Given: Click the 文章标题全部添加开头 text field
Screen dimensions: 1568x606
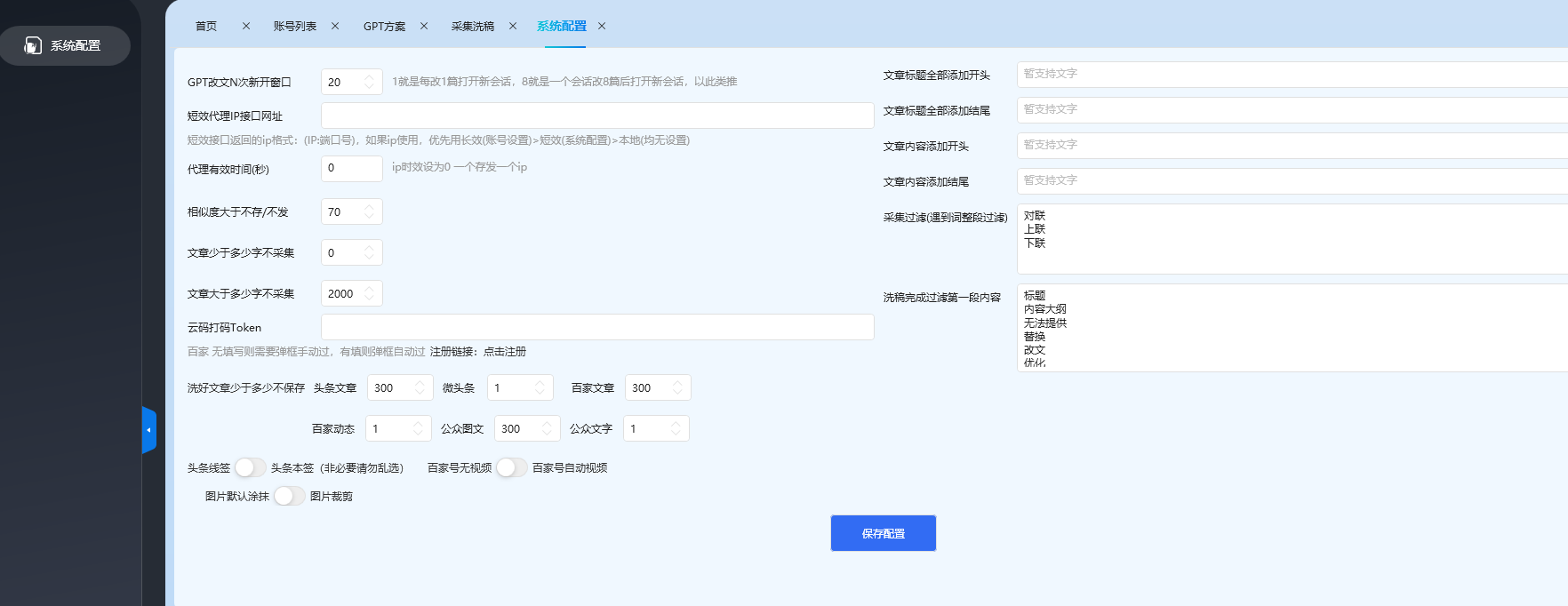Looking at the screenshot, I should tap(1289, 75).
